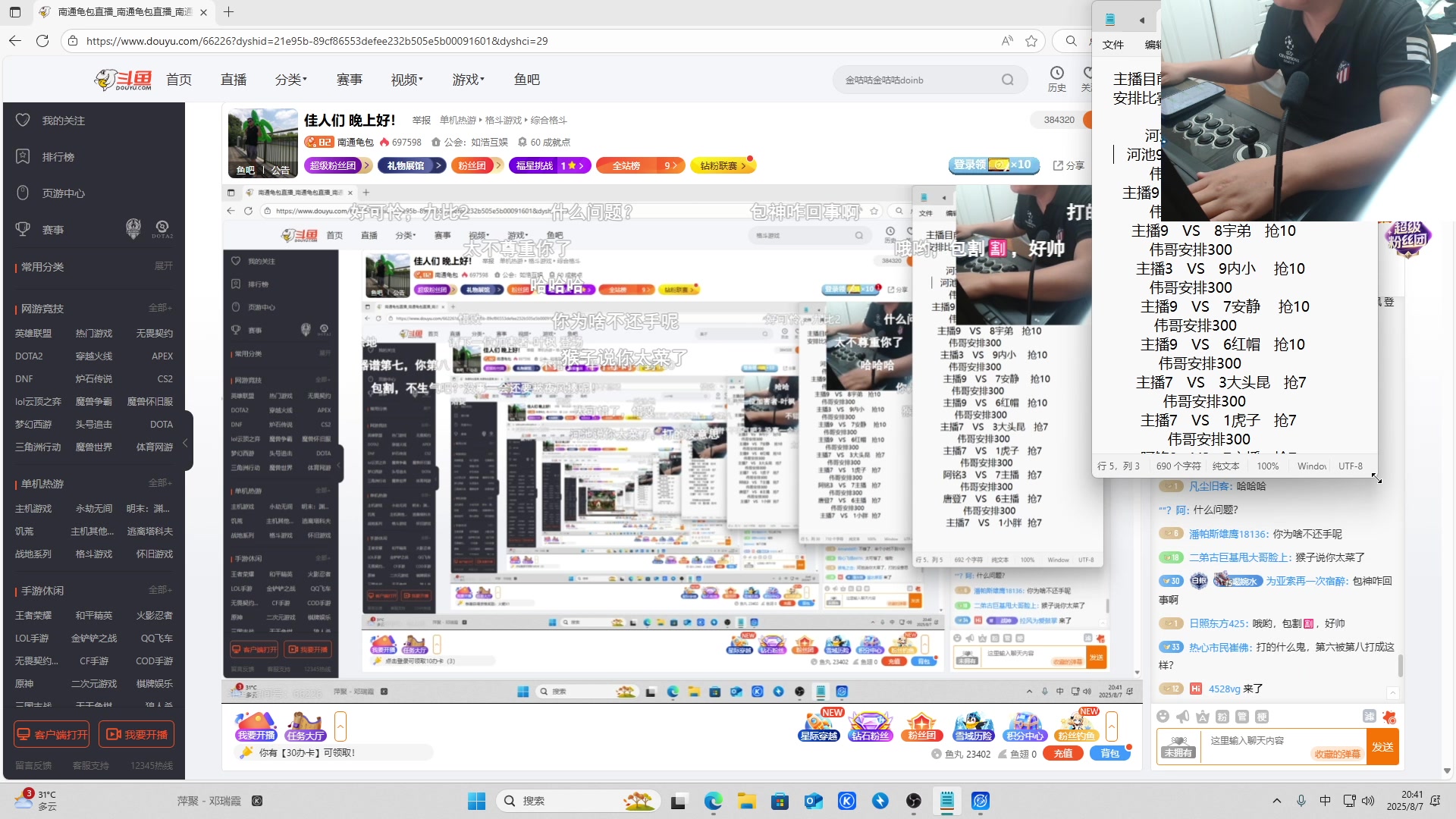
Task: Expand the right activity list arrow
Action: tap(1112, 726)
